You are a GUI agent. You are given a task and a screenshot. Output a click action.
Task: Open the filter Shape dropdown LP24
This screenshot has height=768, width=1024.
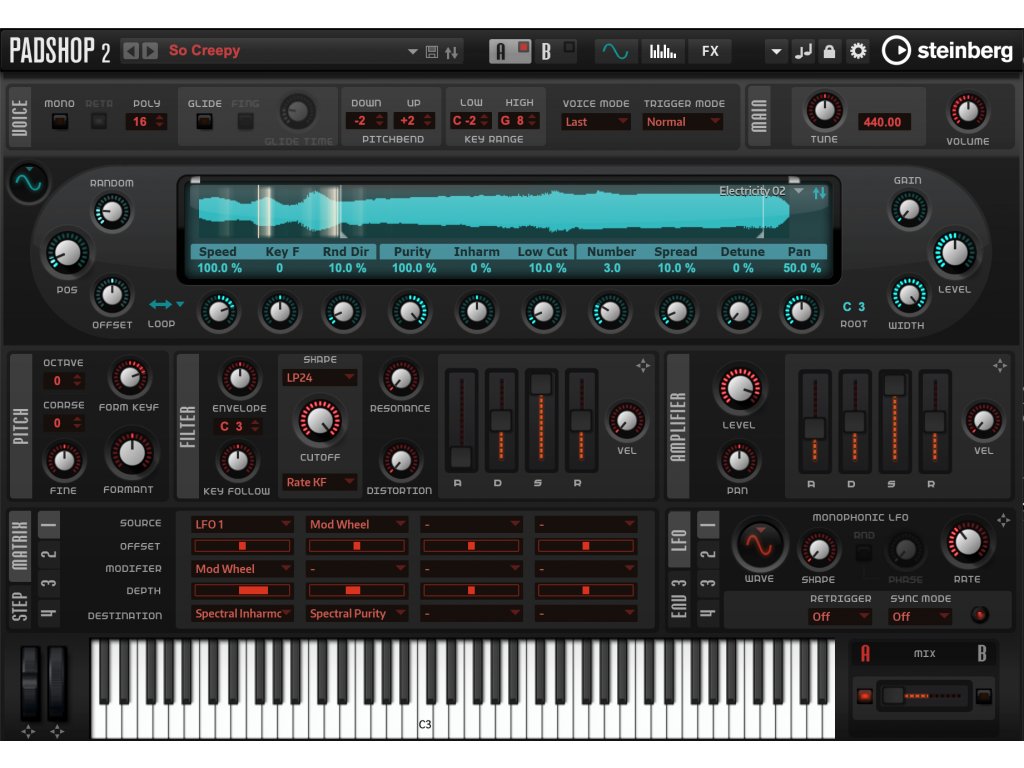[319, 377]
